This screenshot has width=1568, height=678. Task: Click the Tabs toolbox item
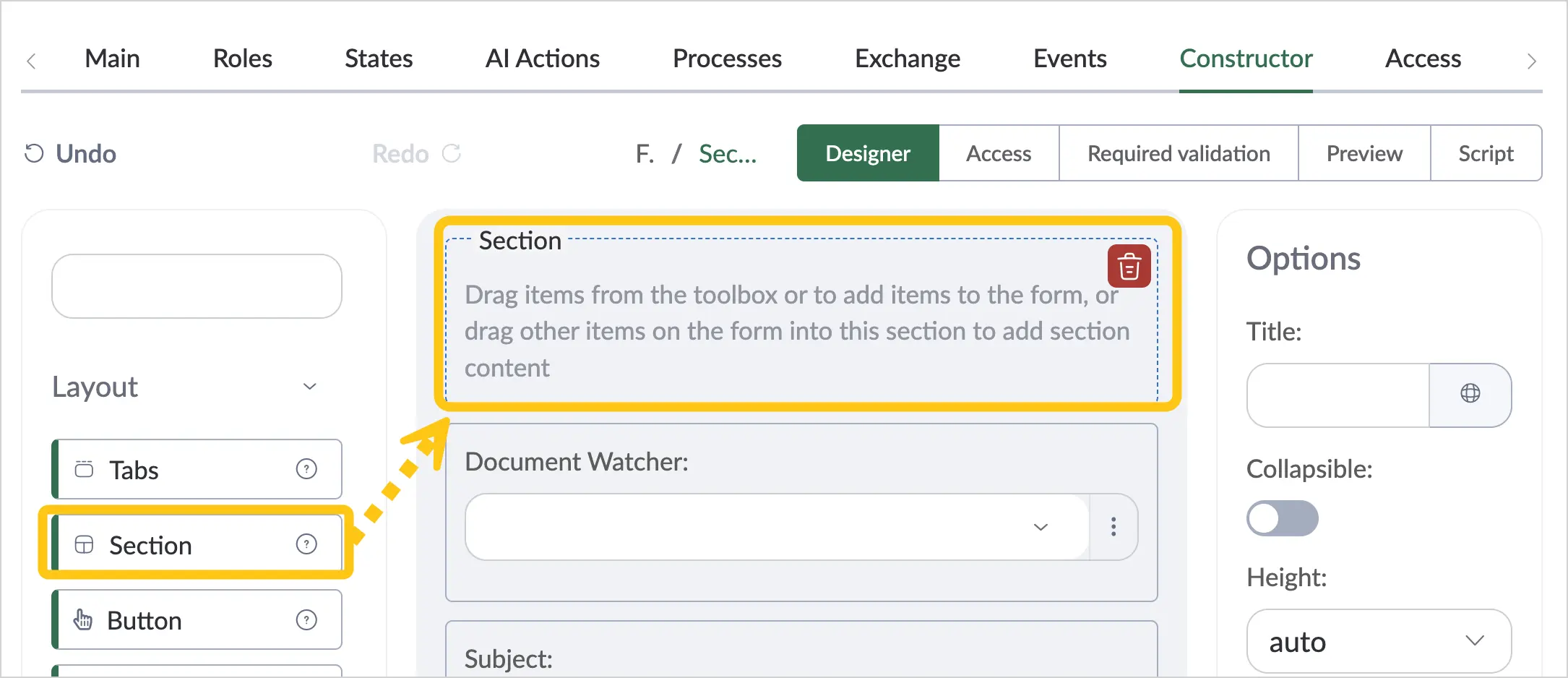pyautogui.click(x=197, y=469)
